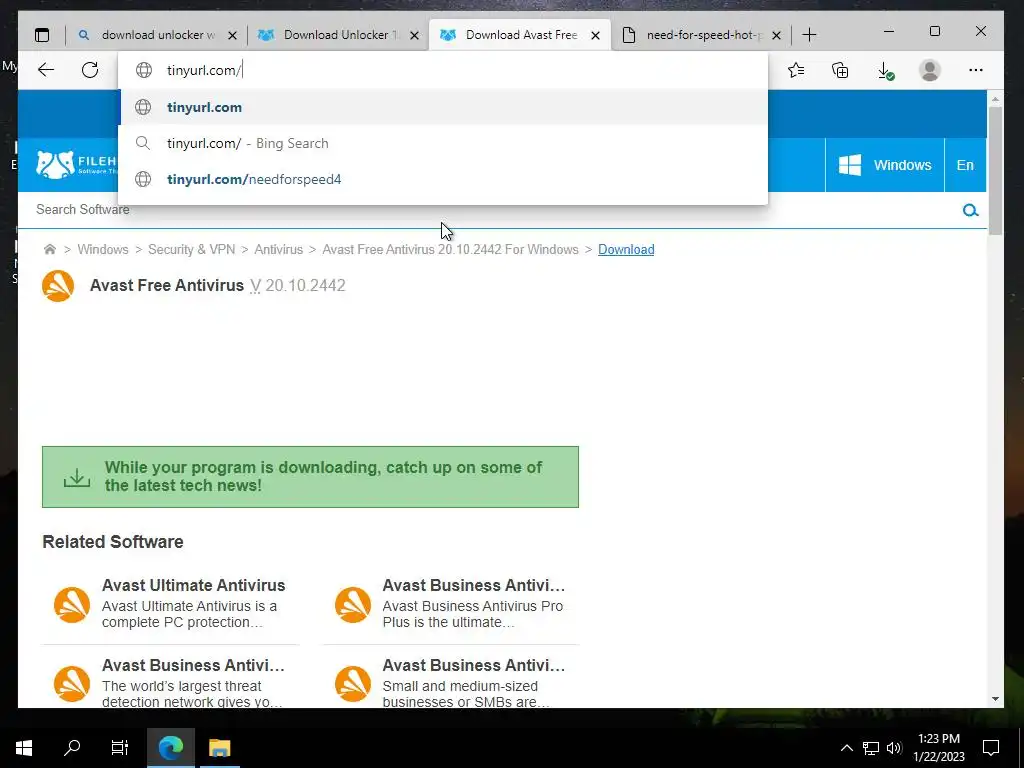Click the page vertical scrollbar thumb
Viewport: 1024px width, 768px height.
(x=995, y=170)
